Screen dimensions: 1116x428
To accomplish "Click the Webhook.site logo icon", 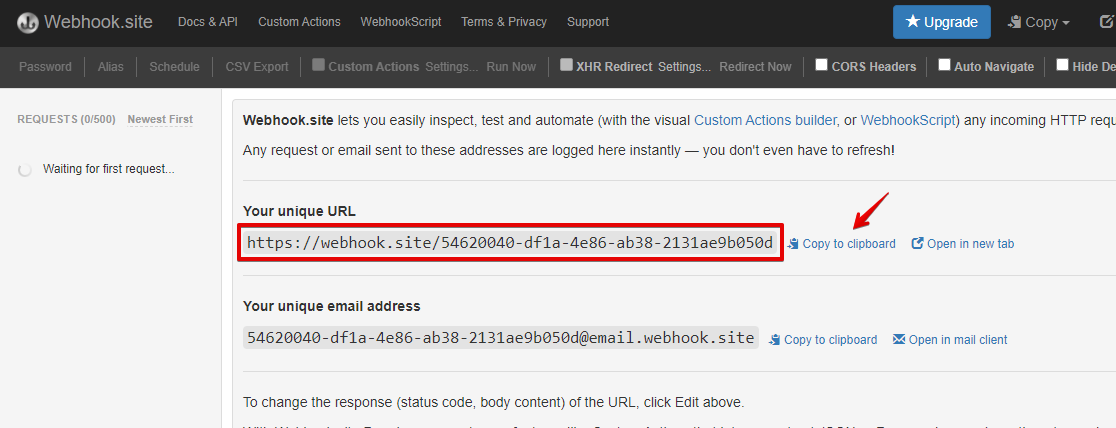I will 28,22.
